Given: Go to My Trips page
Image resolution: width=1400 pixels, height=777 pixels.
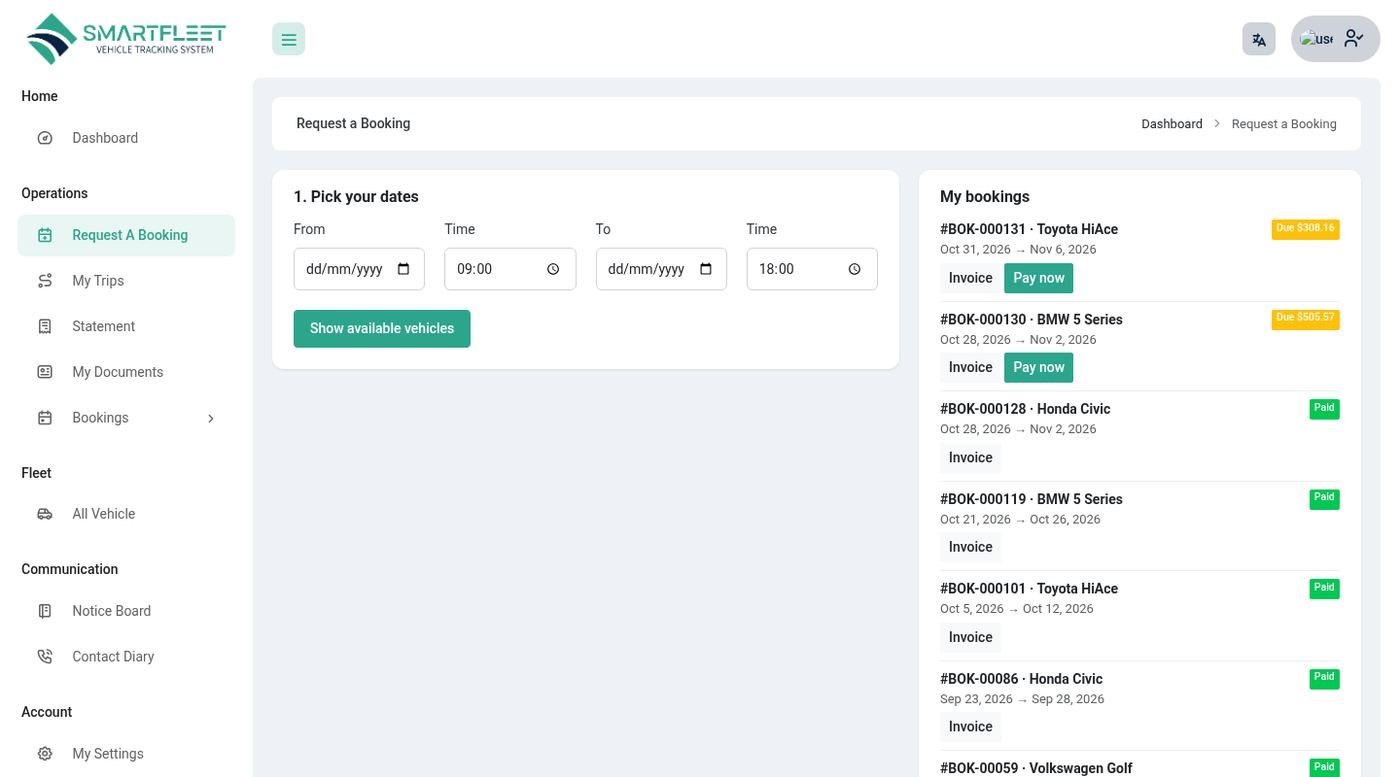Looking at the screenshot, I should [x=126, y=281].
